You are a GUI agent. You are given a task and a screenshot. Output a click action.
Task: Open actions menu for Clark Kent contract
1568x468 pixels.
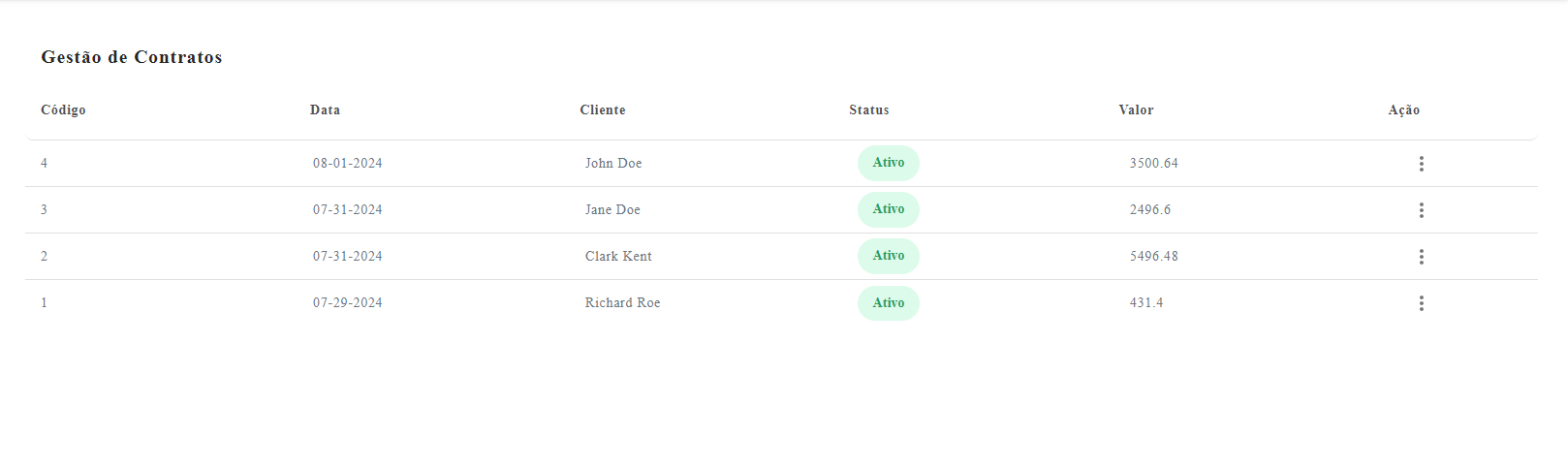tap(1421, 257)
